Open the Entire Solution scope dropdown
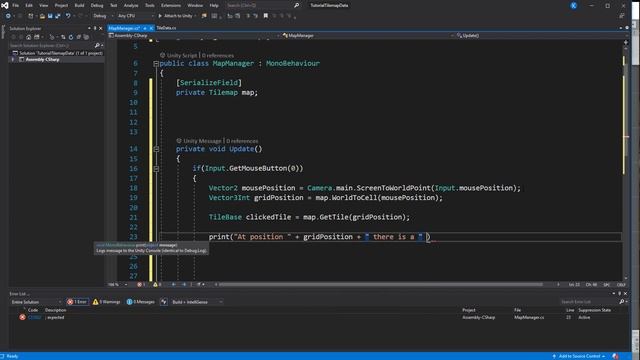This screenshot has height=360, width=640. point(36,302)
